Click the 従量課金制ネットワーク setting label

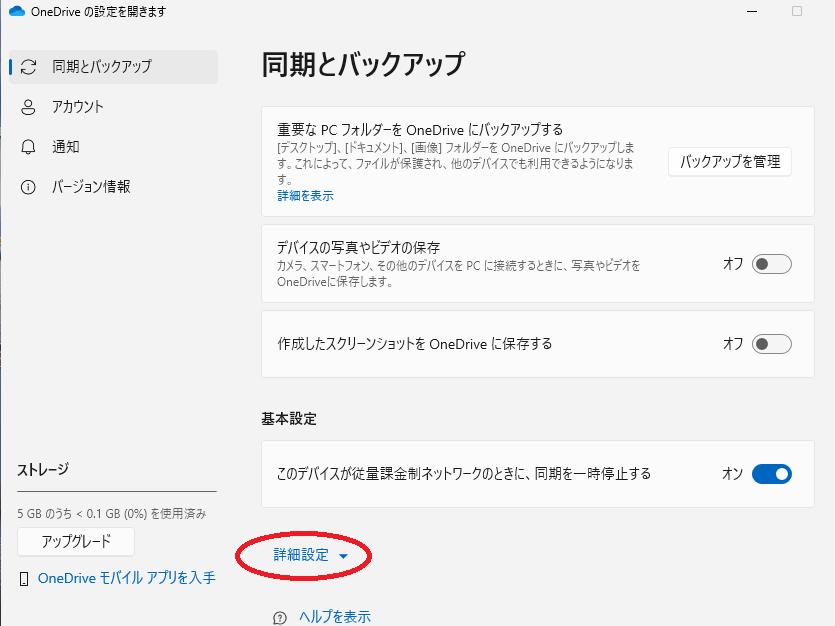pos(464,474)
